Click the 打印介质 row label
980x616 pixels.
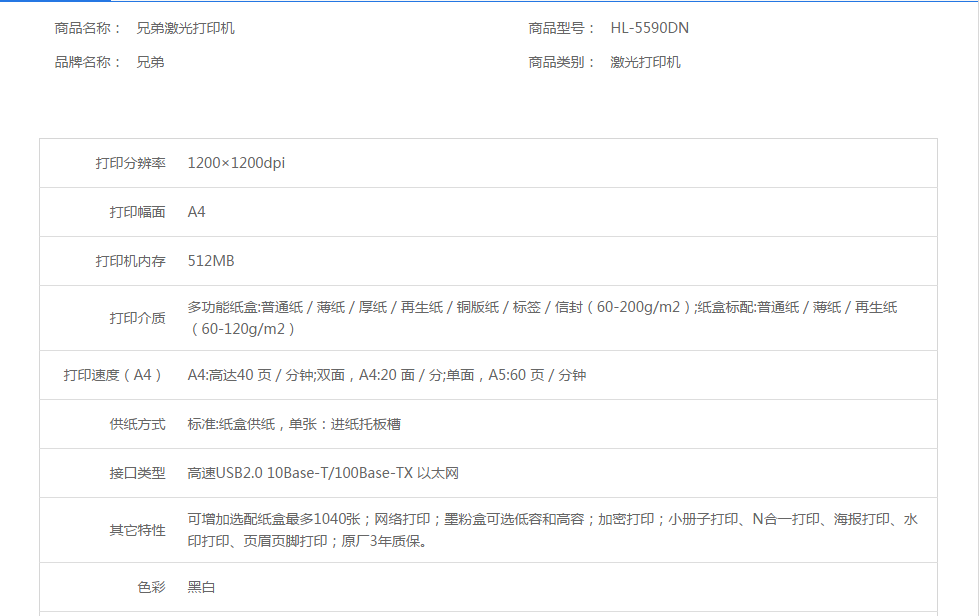tap(138, 318)
